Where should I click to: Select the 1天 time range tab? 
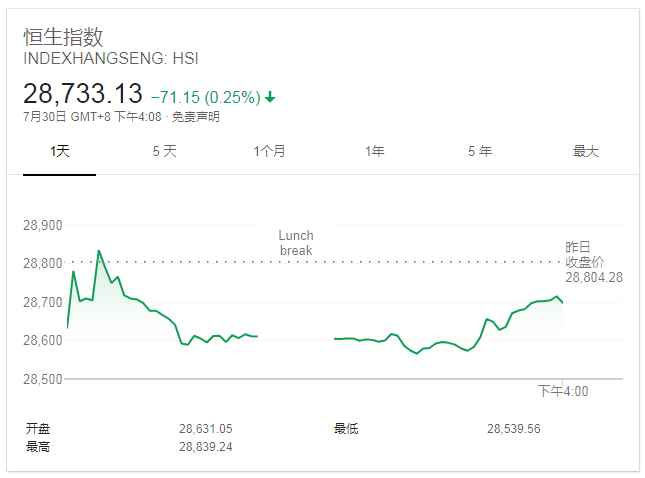coord(60,151)
